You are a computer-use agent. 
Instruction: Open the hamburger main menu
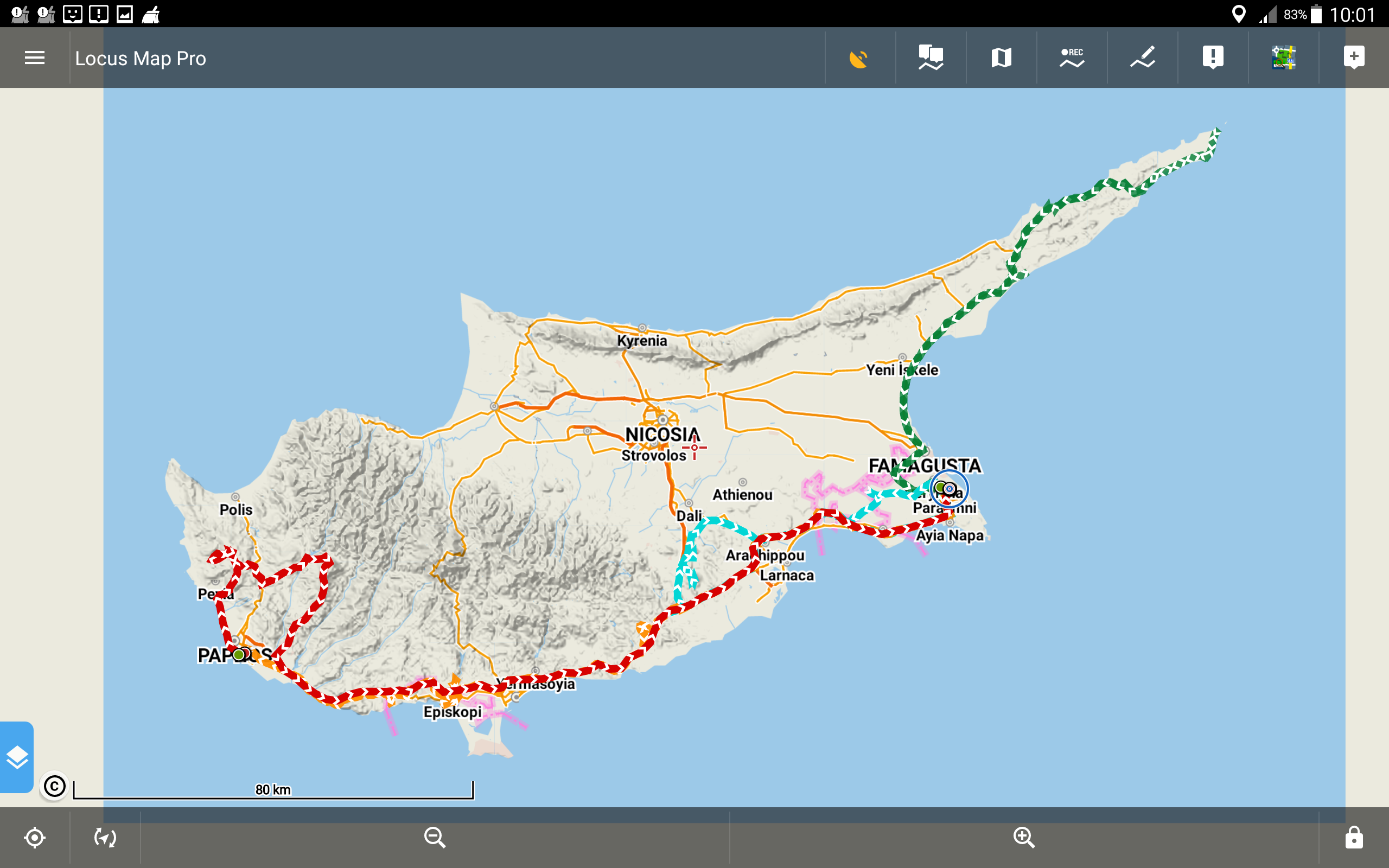pos(34,58)
